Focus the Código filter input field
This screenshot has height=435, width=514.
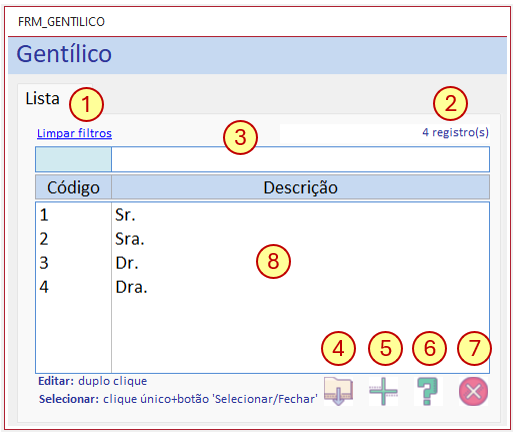(x=73, y=159)
